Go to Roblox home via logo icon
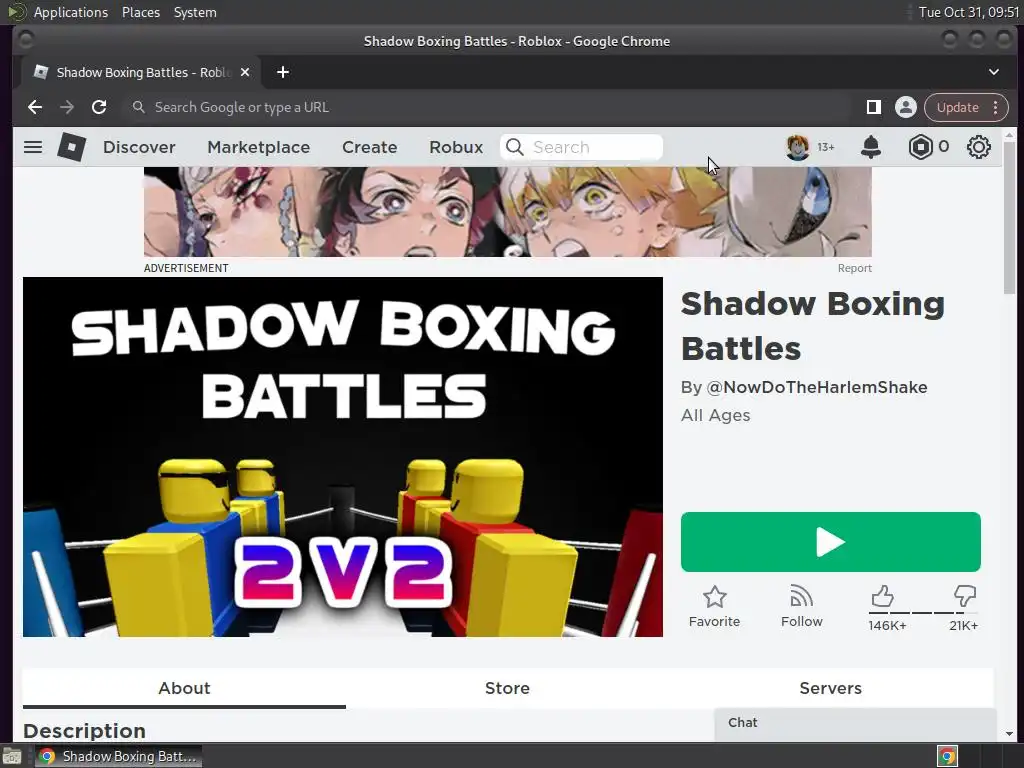This screenshot has width=1024, height=768. point(72,147)
